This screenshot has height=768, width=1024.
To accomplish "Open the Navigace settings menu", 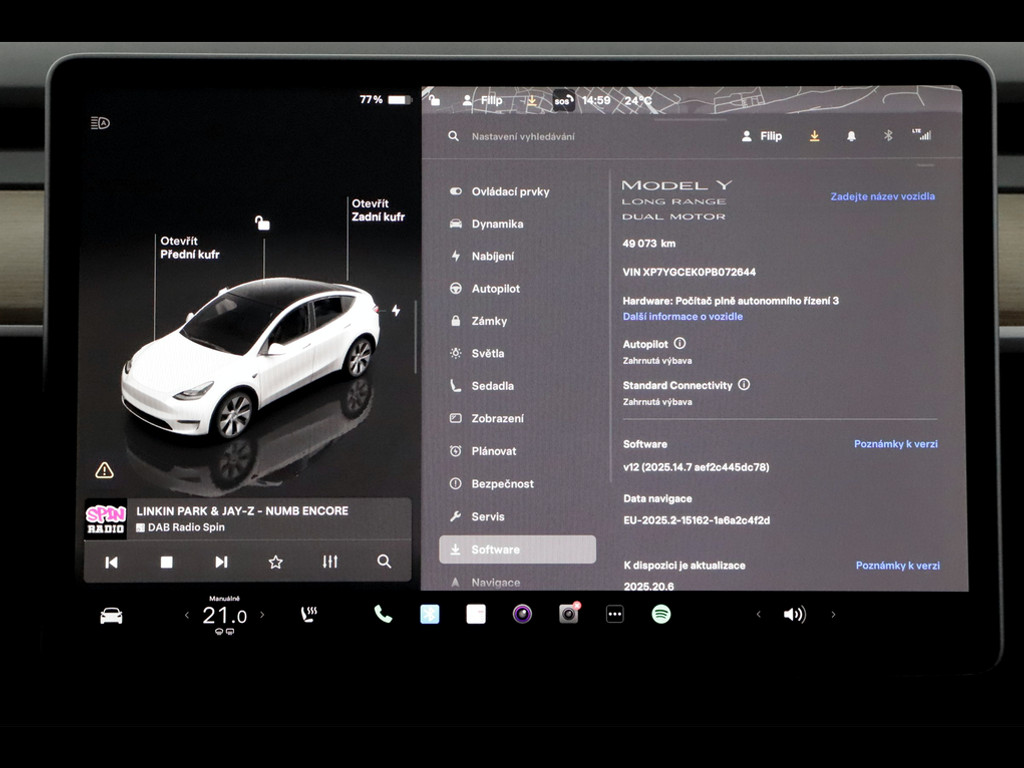I will click(485, 582).
